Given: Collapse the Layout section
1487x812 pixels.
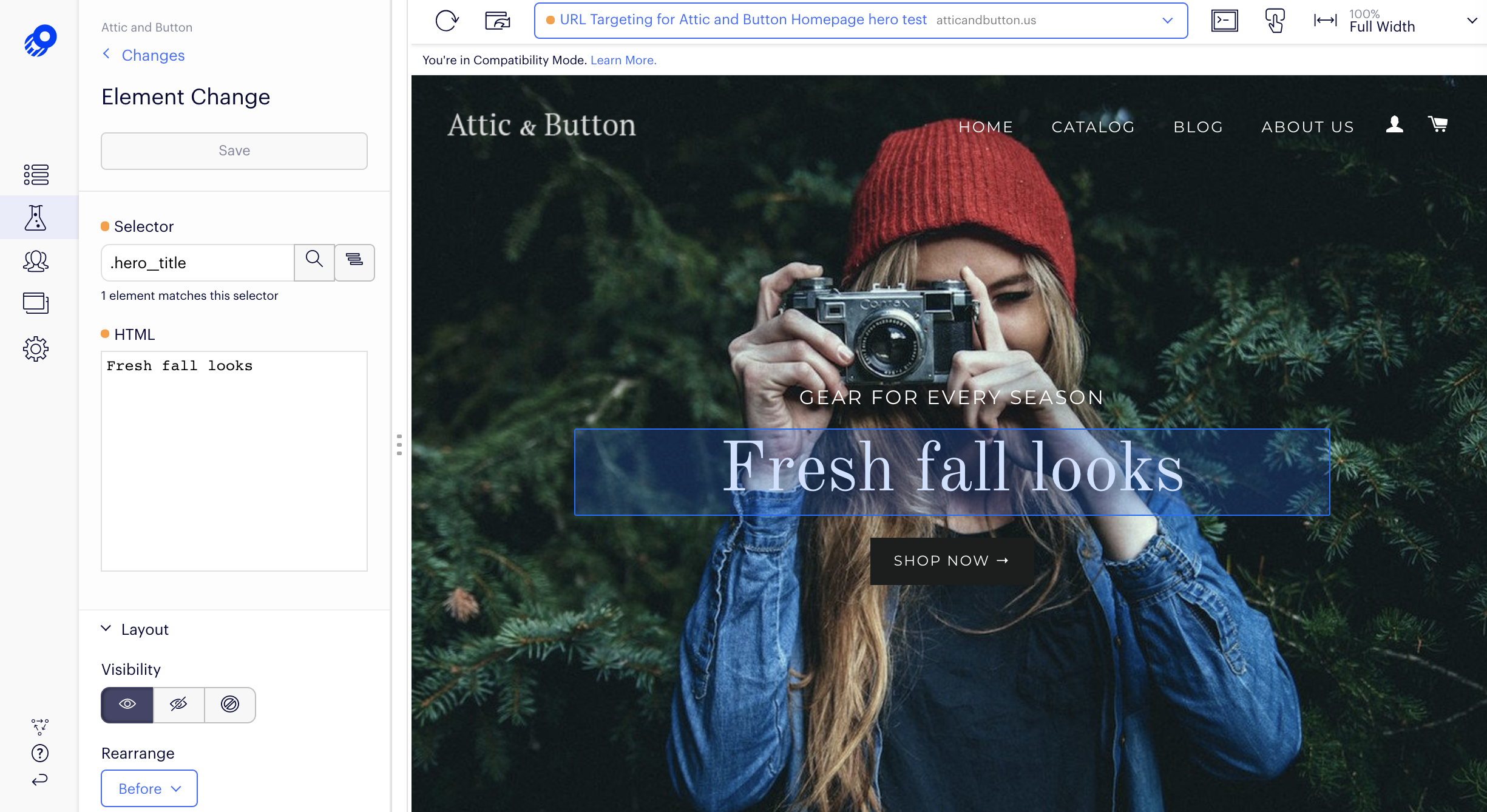Looking at the screenshot, I should coord(106,629).
